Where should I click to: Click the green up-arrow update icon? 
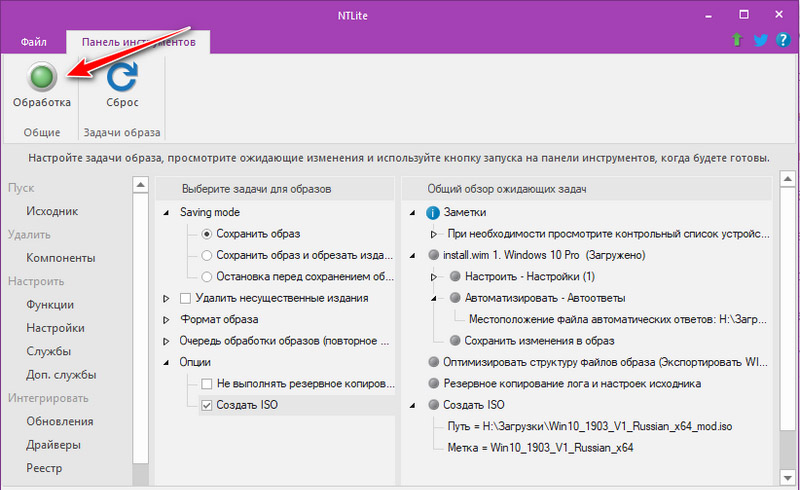(737, 39)
